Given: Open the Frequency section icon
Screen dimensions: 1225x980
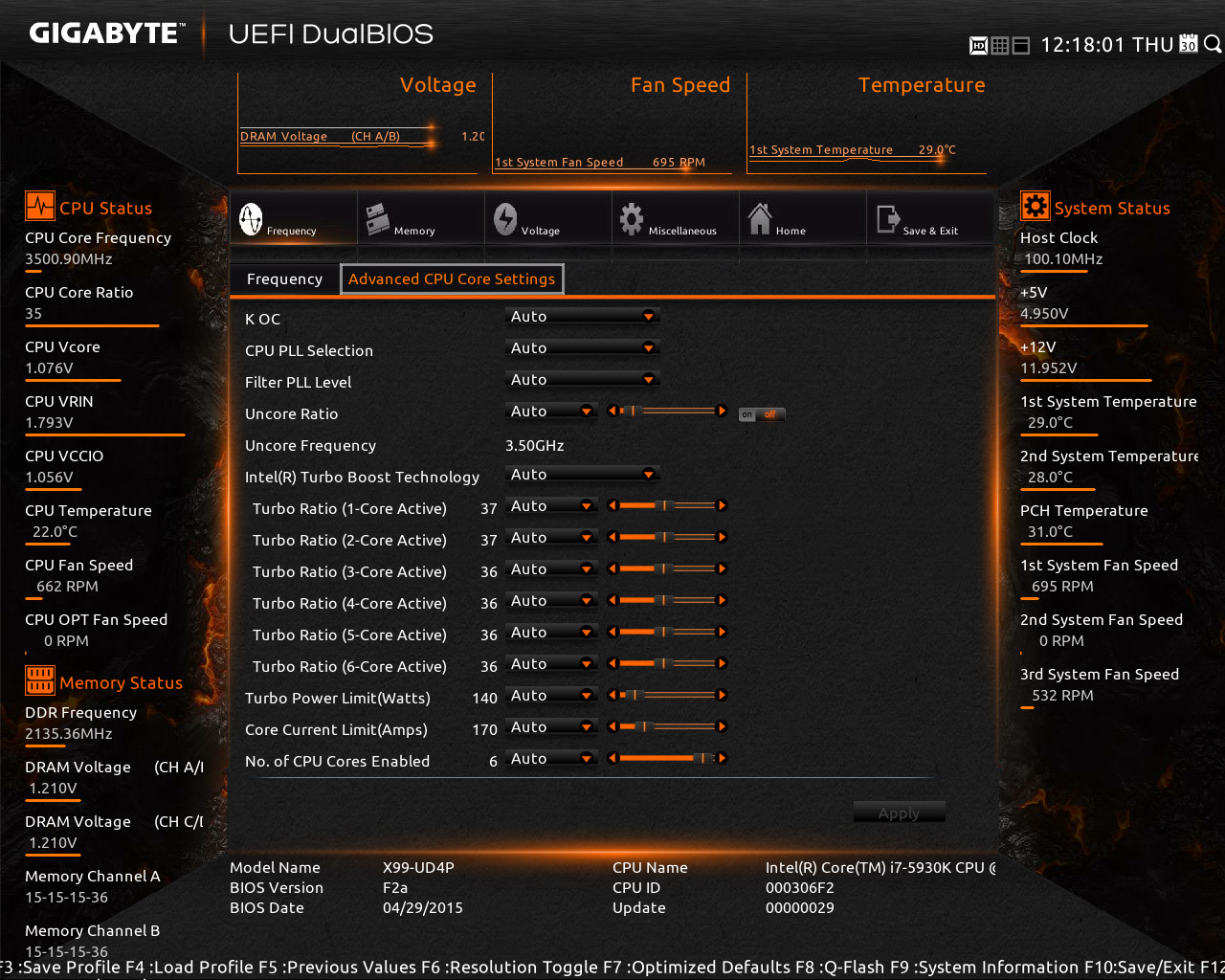Looking at the screenshot, I should [x=251, y=219].
